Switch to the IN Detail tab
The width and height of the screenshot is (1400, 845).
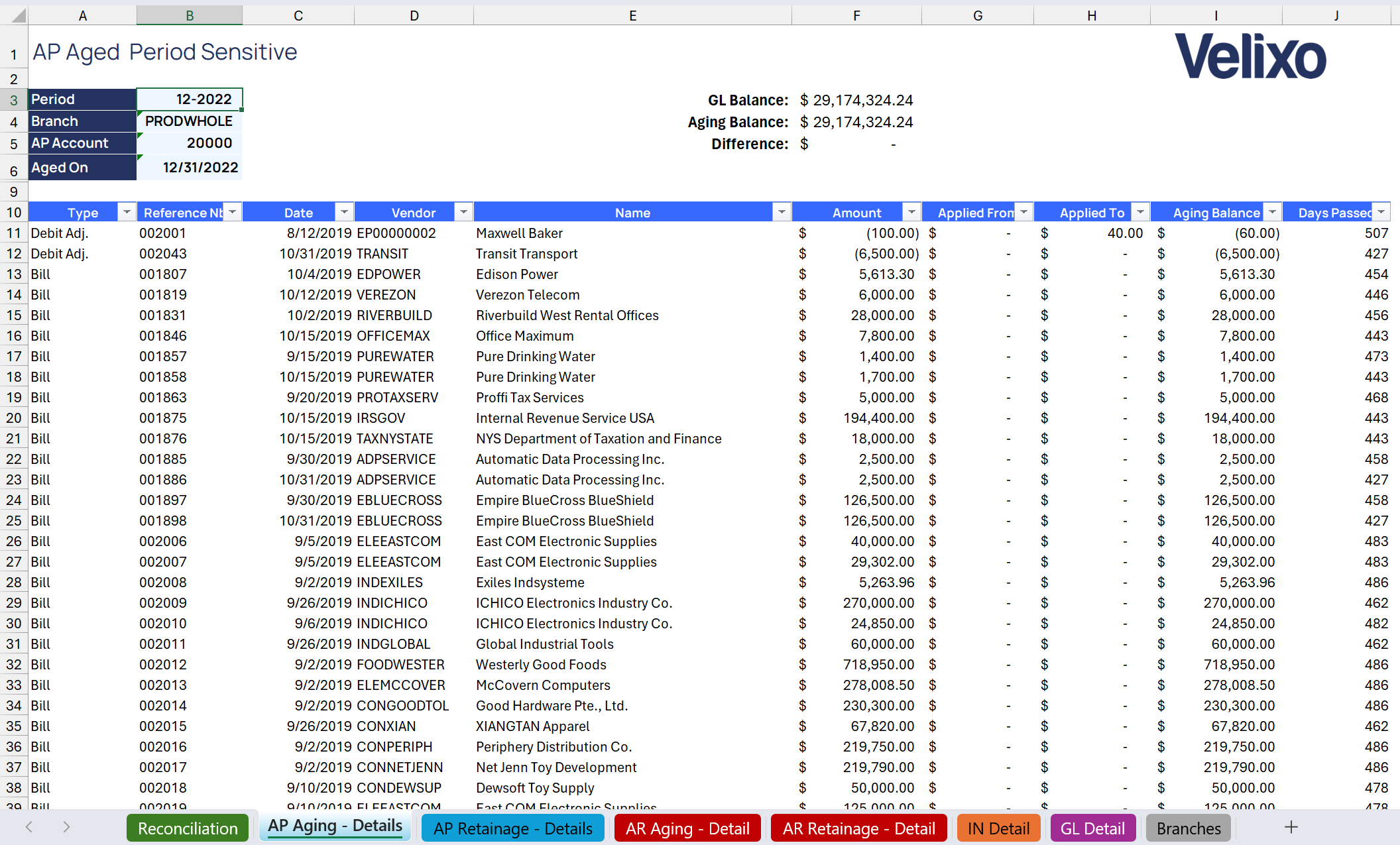pyautogui.click(x=998, y=828)
